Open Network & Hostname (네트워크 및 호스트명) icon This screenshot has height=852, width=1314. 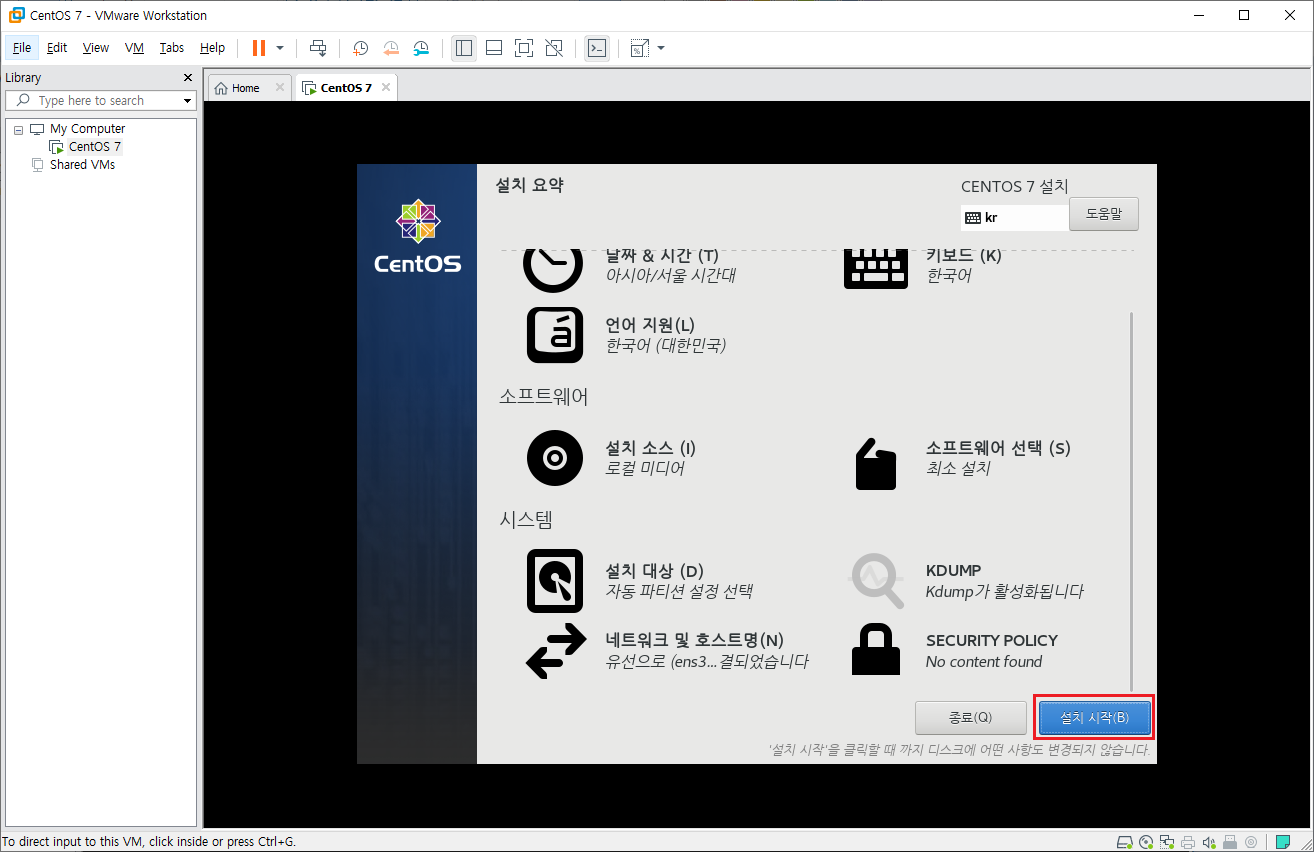pos(555,650)
